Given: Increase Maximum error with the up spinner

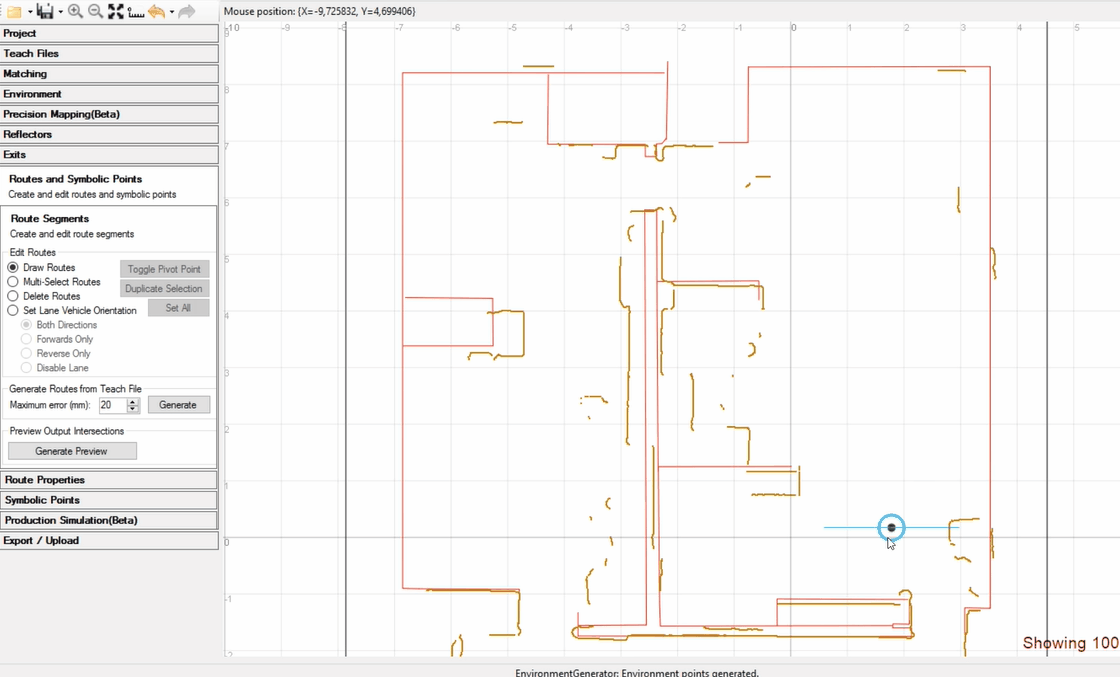Looking at the screenshot, I should 133,401.
